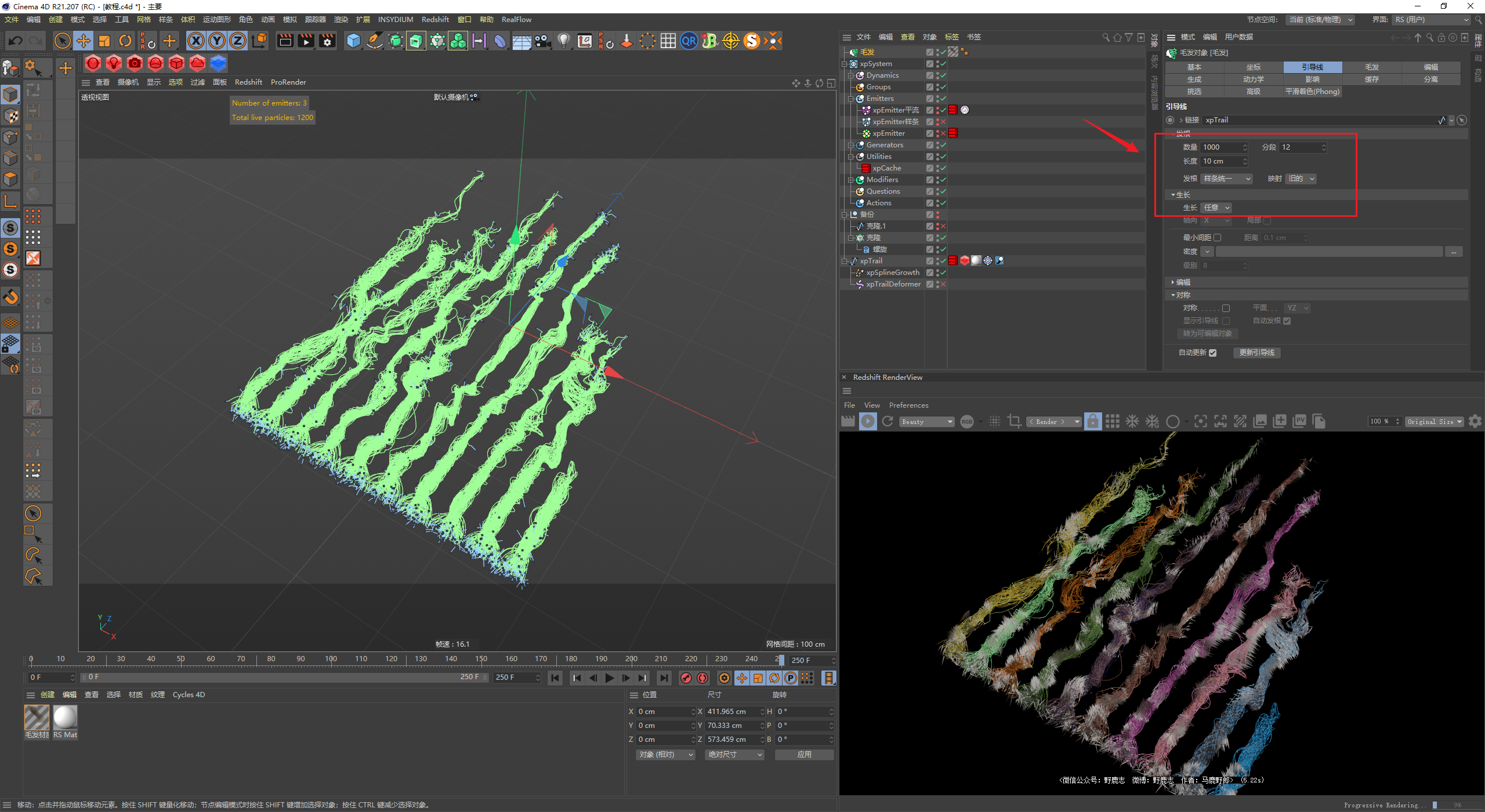Open the Beauty AOV dropdown
Viewport: 1485px width, 812px height.
point(926,422)
